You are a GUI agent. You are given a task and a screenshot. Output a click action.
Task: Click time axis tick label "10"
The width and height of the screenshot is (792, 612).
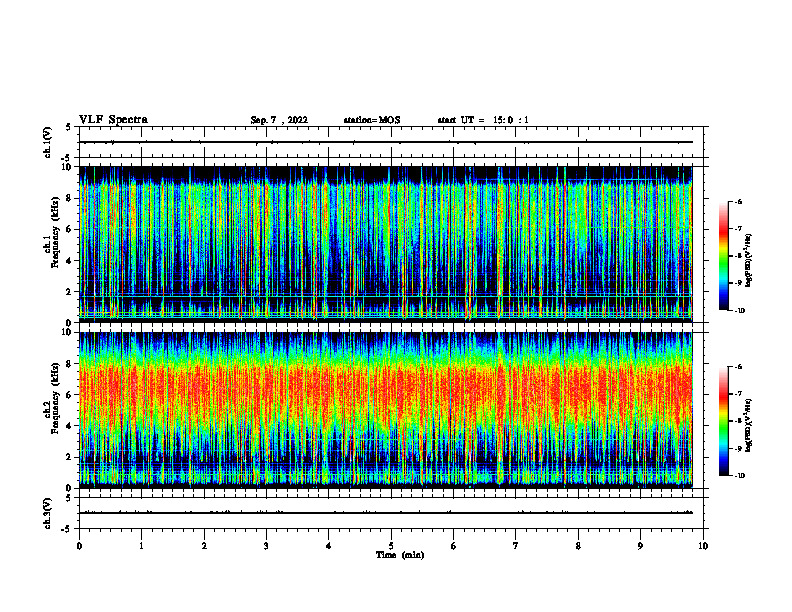[703, 546]
